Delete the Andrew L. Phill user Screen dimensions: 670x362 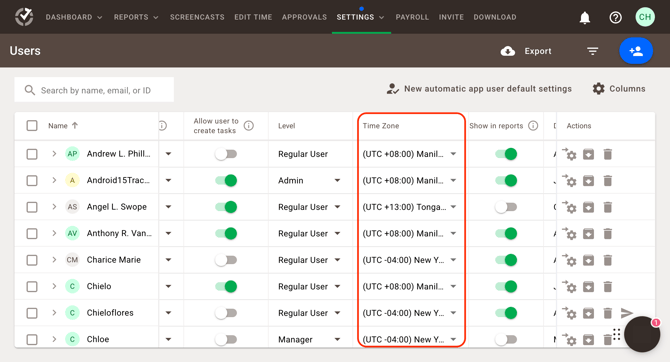(x=608, y=154)
